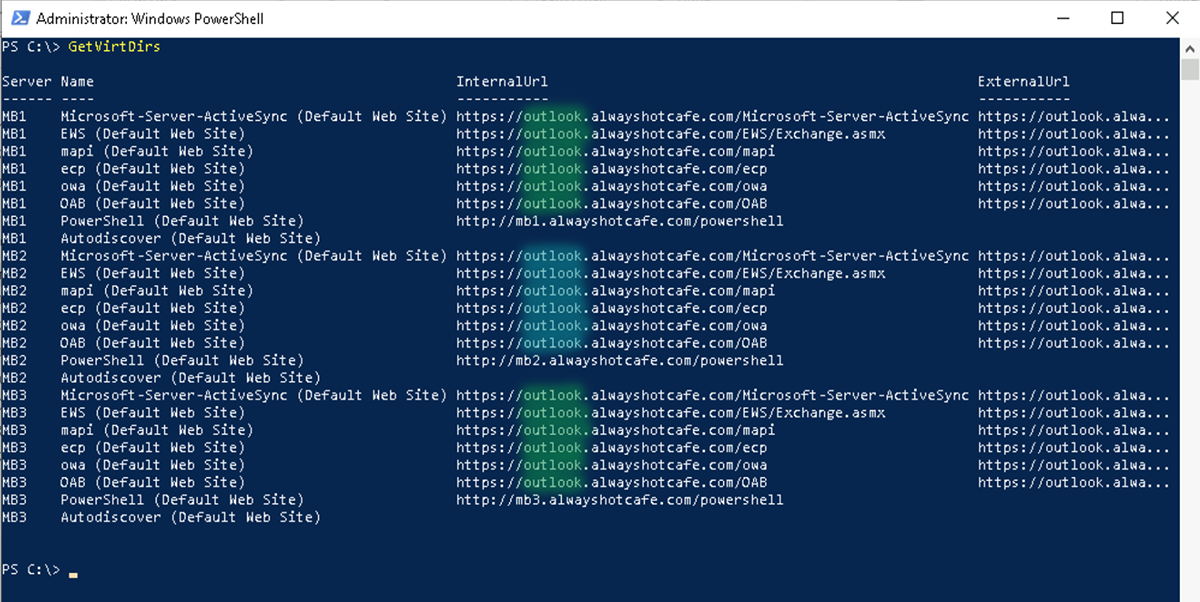
Task: Click the EWS Exchange.asmx URL for MB2
Action: [671, 272]
